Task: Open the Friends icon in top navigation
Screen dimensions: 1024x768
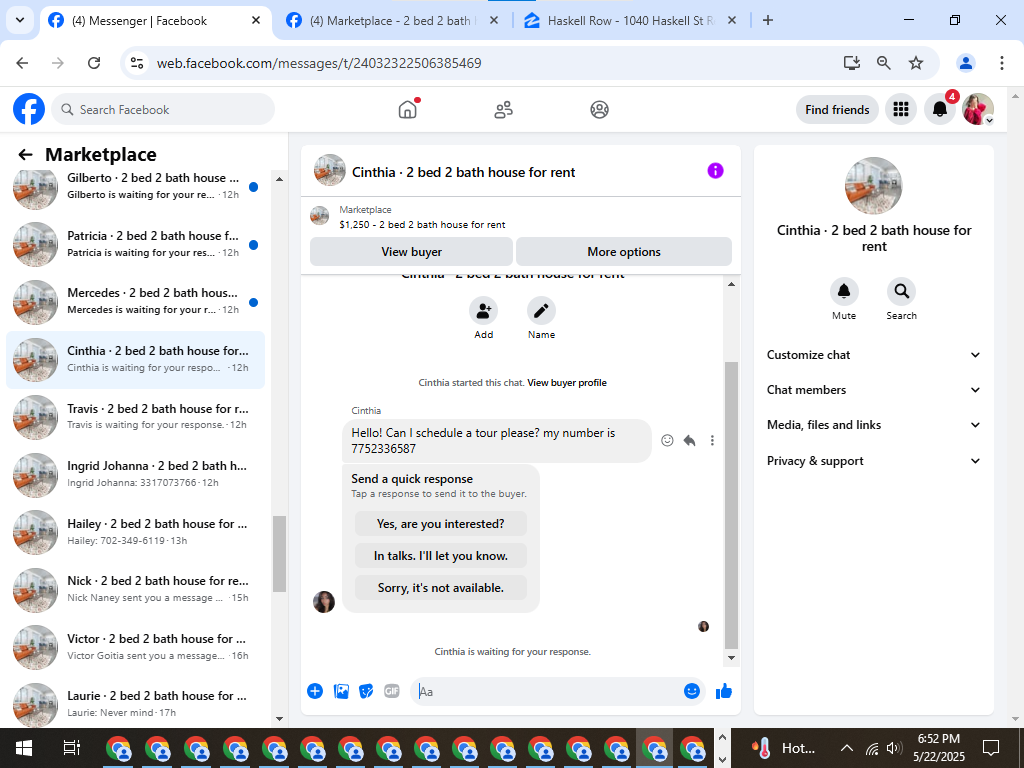Action: point(504,110)
